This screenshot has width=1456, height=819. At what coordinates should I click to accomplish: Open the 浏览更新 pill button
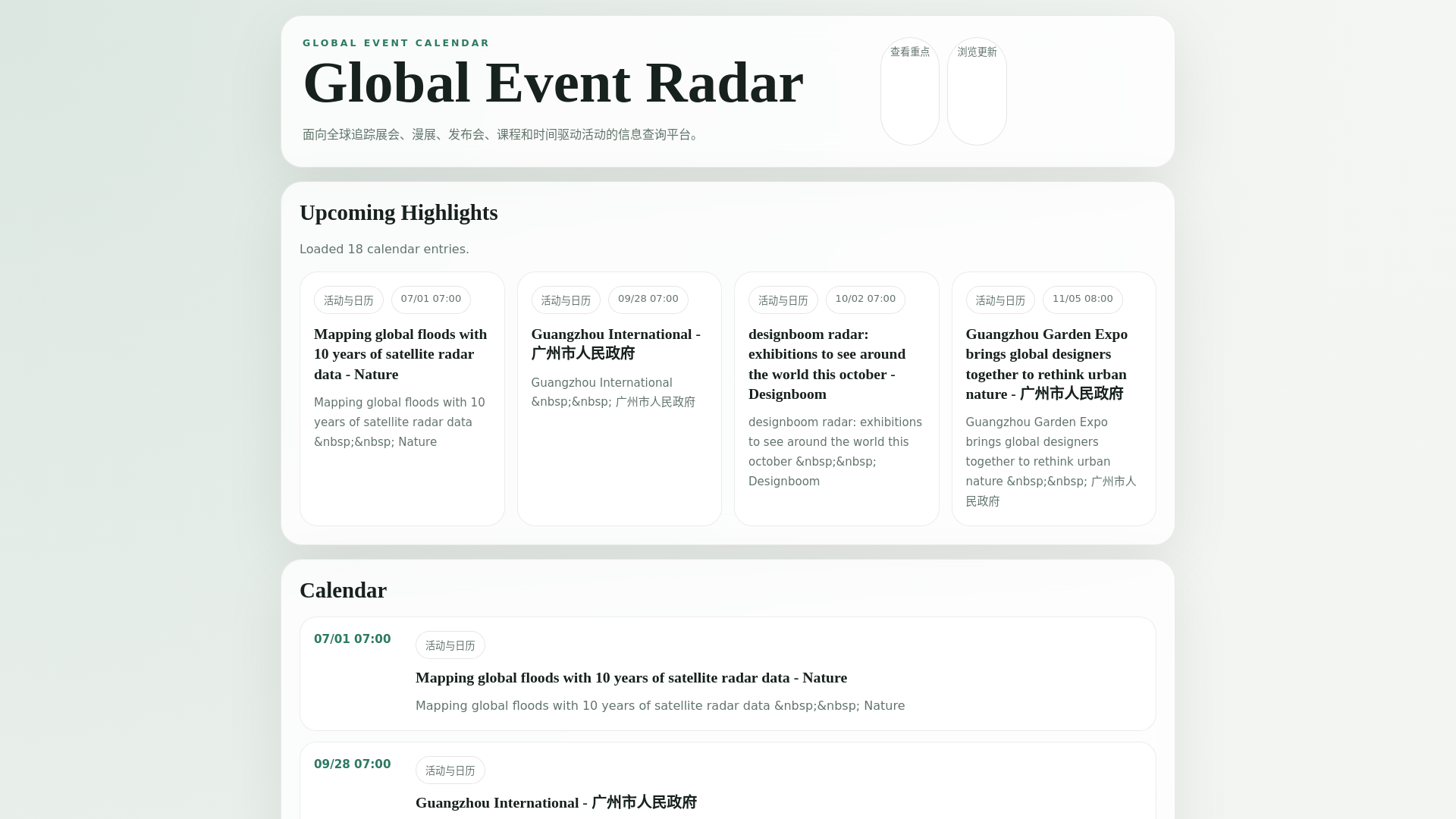point(977,91)
